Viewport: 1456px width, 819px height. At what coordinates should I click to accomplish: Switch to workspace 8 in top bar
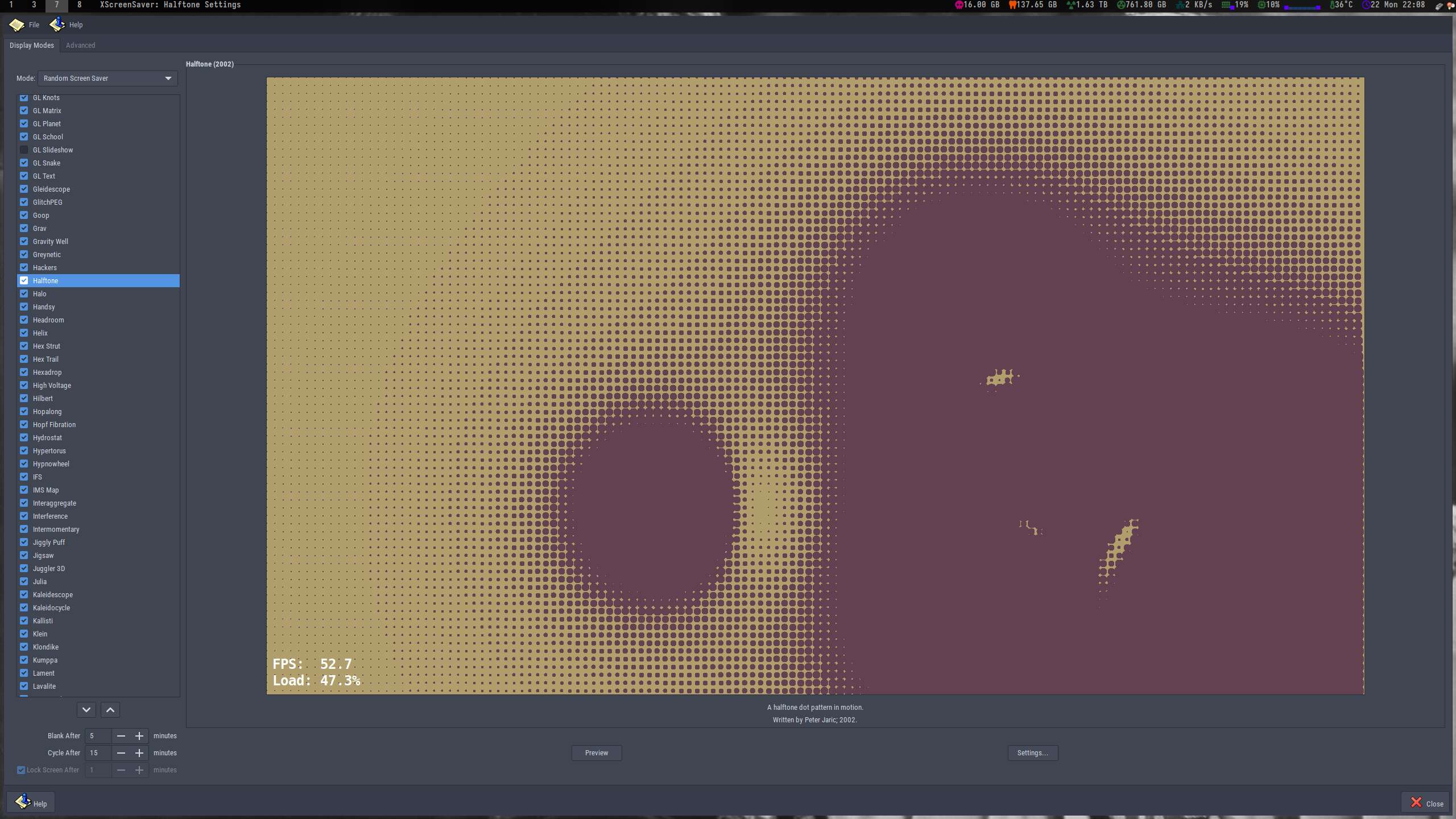(79, 5)
